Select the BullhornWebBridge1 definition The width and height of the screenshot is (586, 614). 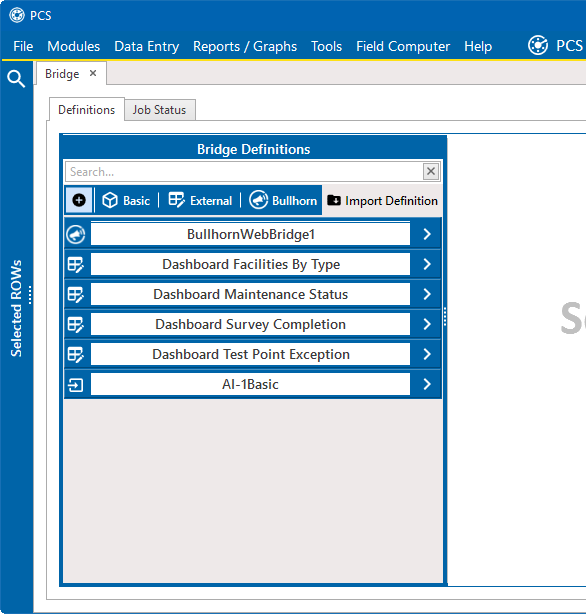250,234
